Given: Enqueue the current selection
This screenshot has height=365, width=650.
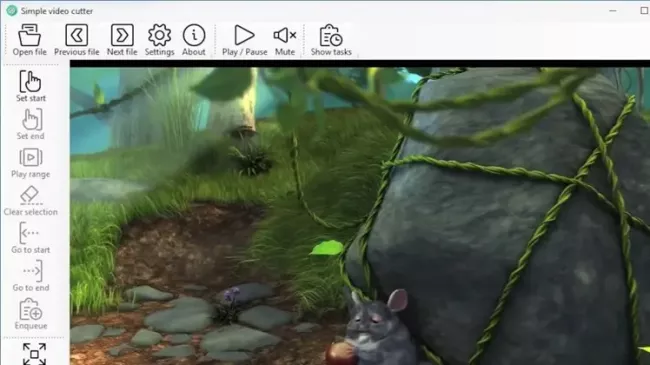Looking at the screenshot, I should (31, 314).
